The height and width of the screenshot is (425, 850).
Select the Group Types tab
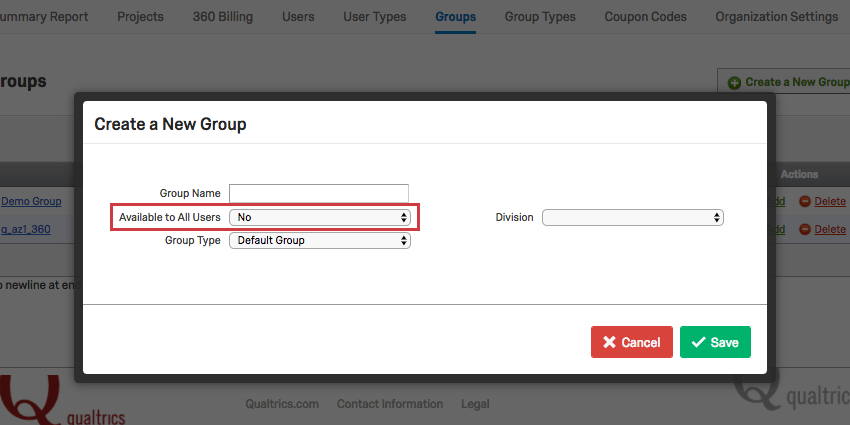tap(540, 17)
